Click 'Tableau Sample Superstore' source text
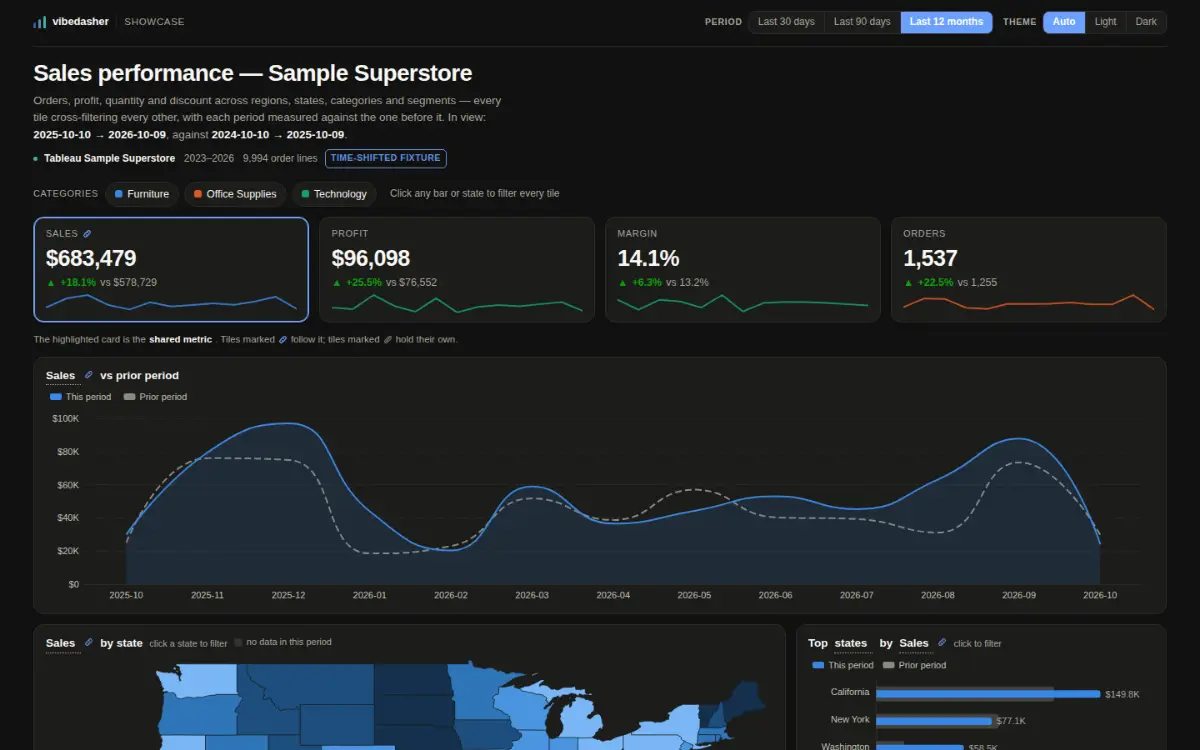The image size is (1200, 750). click(x=109, y=159)
